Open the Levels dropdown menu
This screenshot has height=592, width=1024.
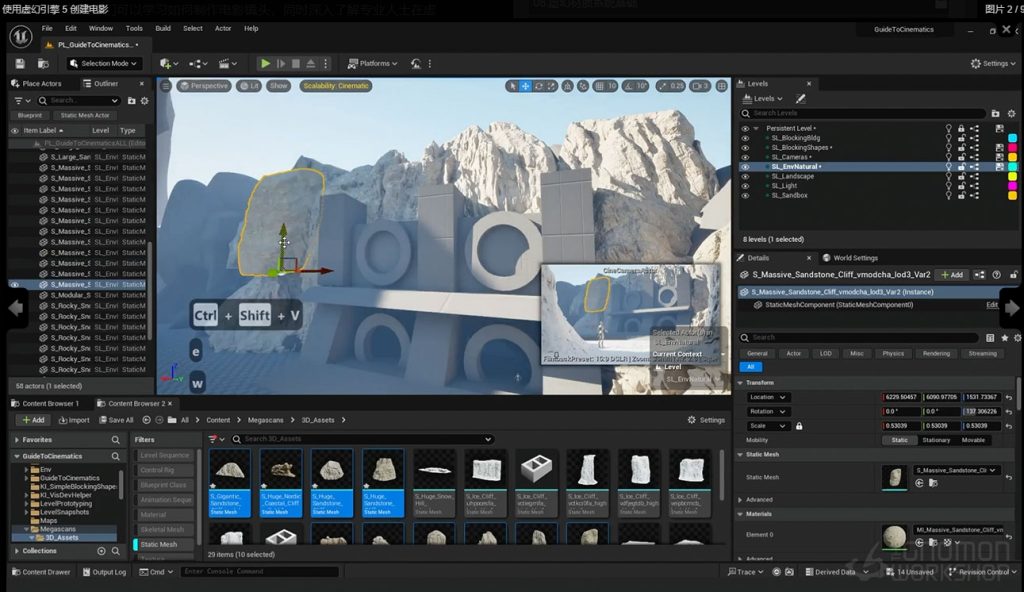click(763, 99)
